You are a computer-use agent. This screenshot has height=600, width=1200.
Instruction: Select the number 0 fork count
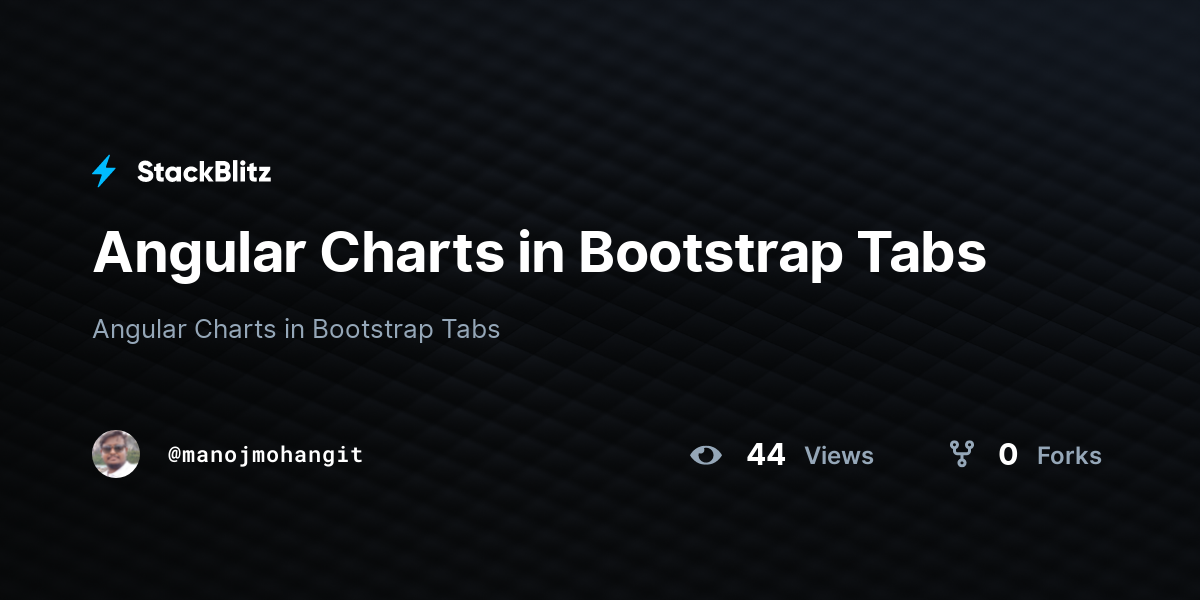click(x=1008, y=455)
